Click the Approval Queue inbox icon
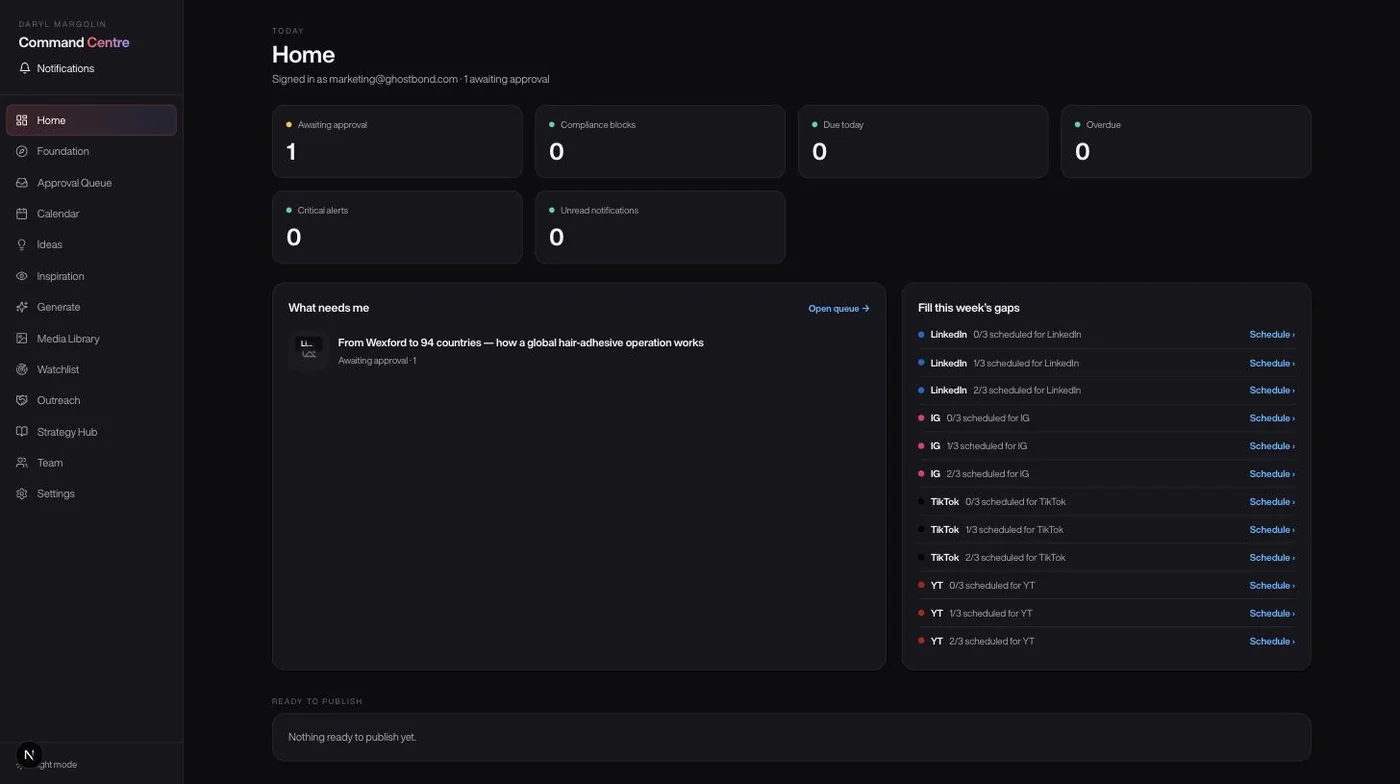This screenshot has width=1400, height=784. (22, 183)
